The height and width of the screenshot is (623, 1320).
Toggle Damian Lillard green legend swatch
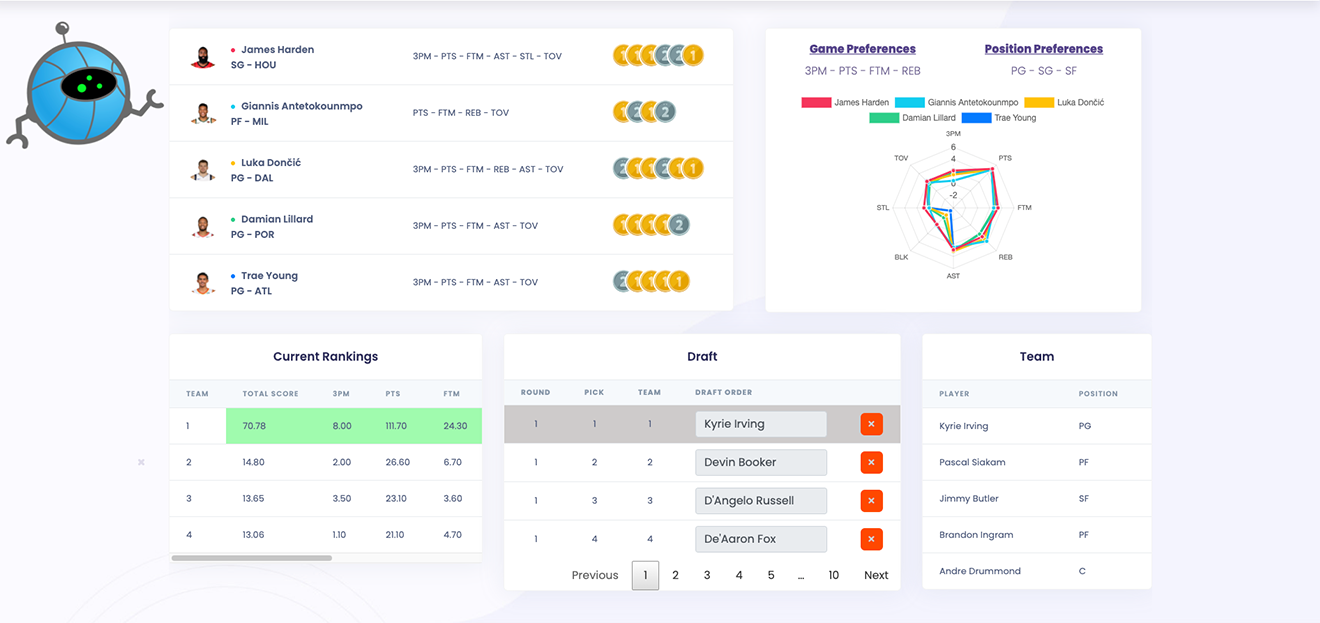click(884, 118)
